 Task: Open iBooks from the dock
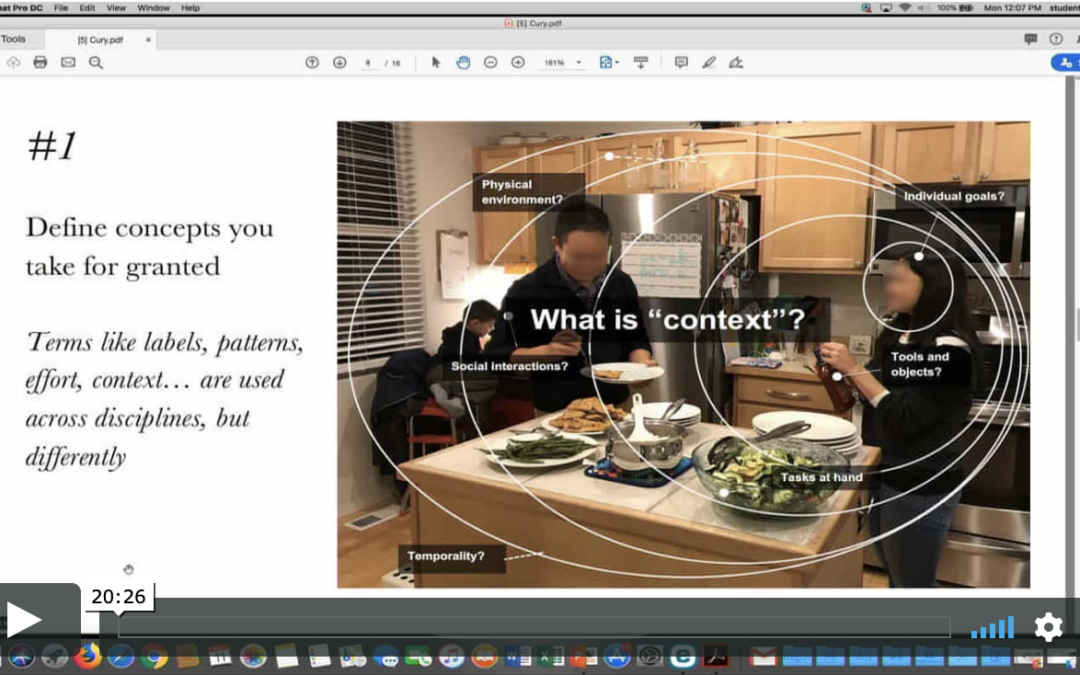click(x=484, y=656)
